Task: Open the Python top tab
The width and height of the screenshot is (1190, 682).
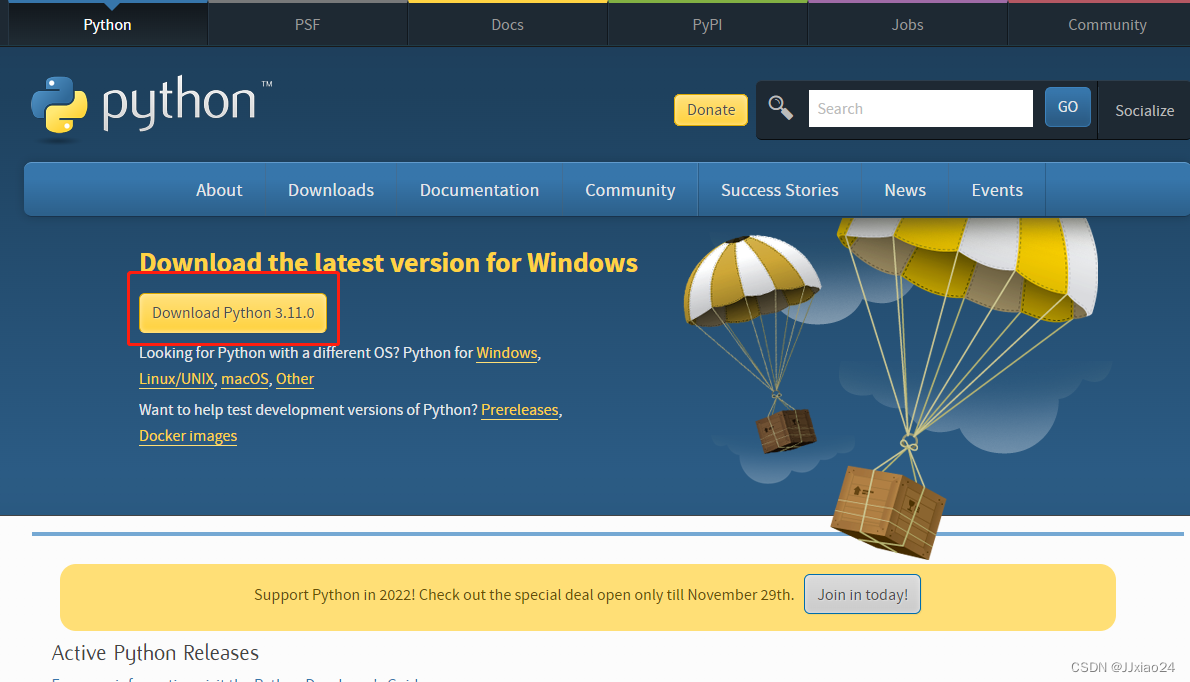Action: coord(108,24)
